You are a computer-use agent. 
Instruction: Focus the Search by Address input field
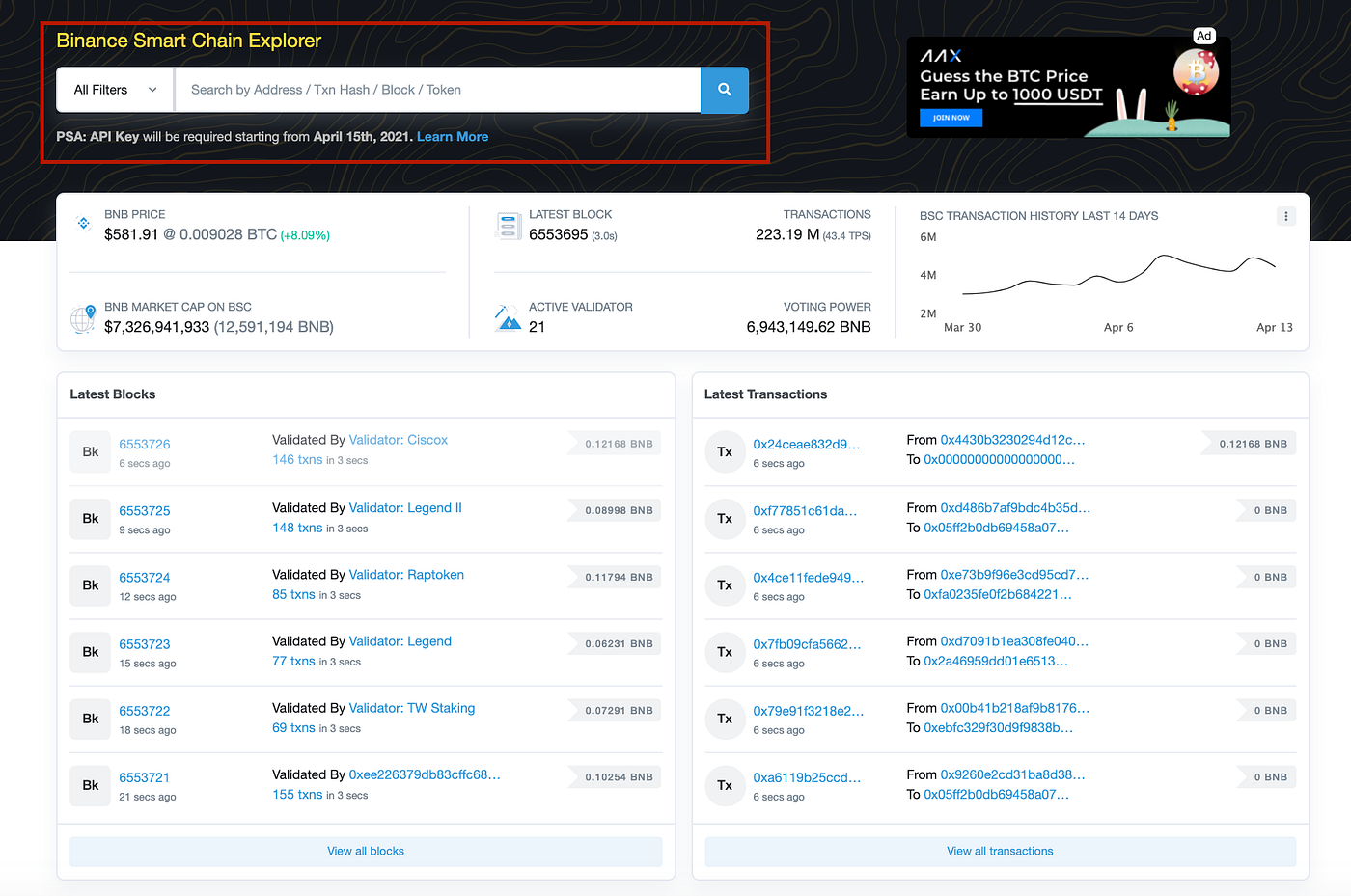(x=437, y=90)
